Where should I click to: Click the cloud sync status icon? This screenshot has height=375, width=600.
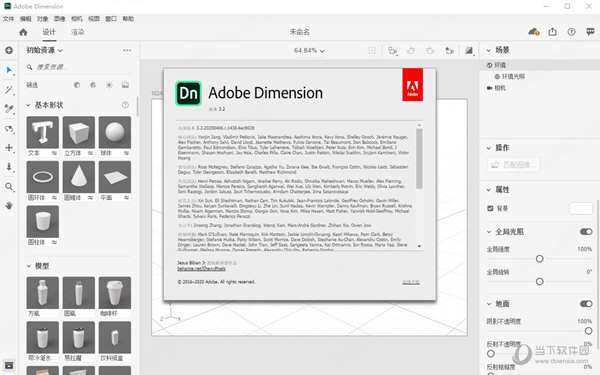(533, 32)
